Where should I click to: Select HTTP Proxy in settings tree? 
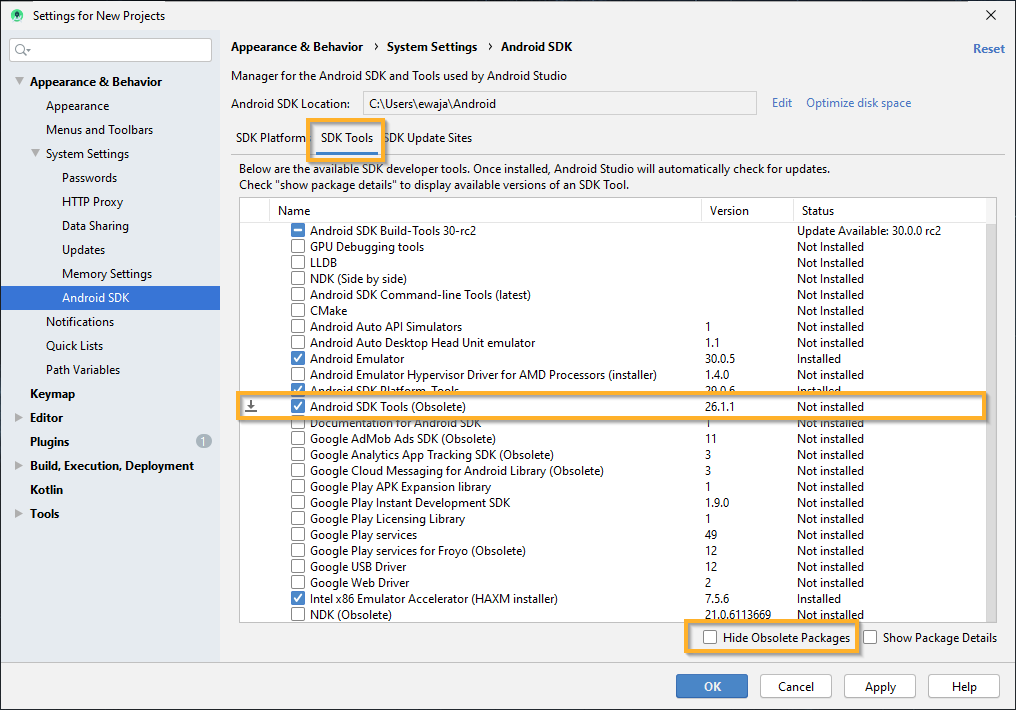point(92,201)
